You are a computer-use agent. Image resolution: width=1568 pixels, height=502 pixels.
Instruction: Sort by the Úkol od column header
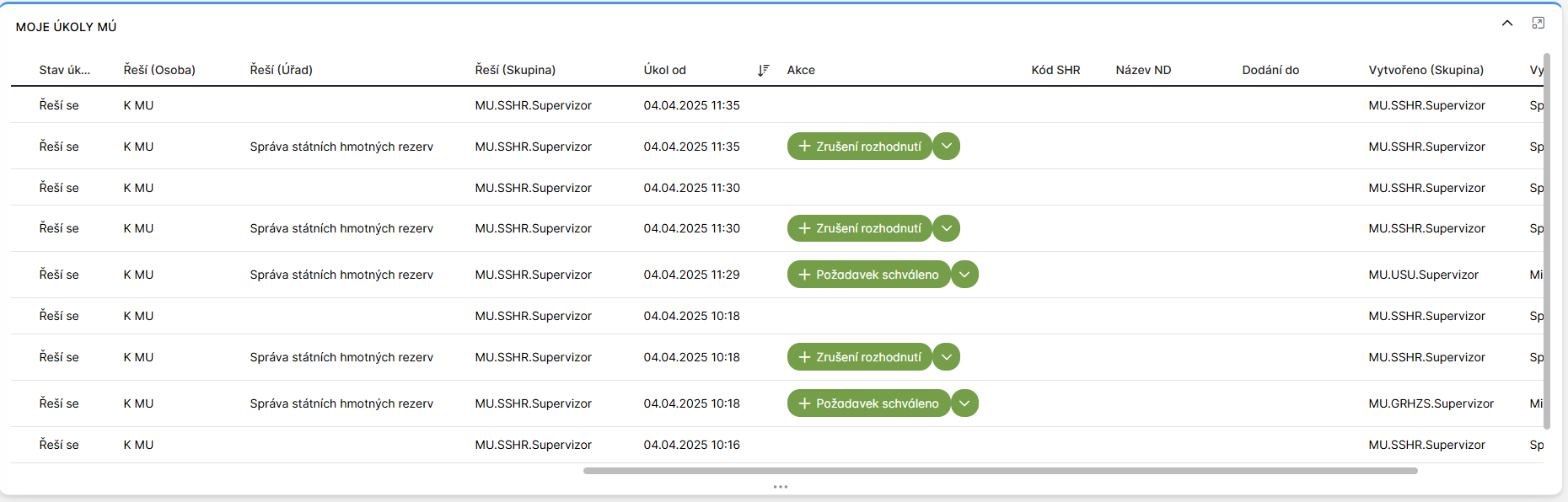tap(665, 70)
